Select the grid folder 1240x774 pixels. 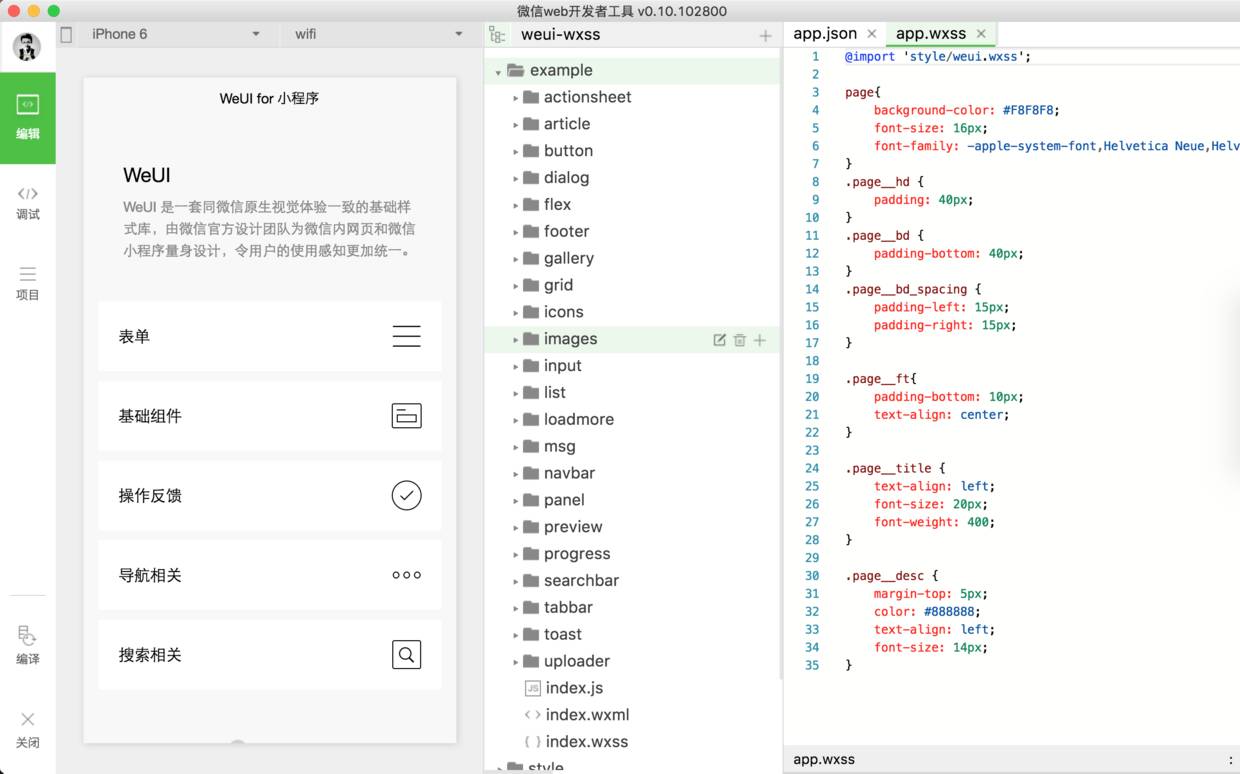(x=632, y=285)
